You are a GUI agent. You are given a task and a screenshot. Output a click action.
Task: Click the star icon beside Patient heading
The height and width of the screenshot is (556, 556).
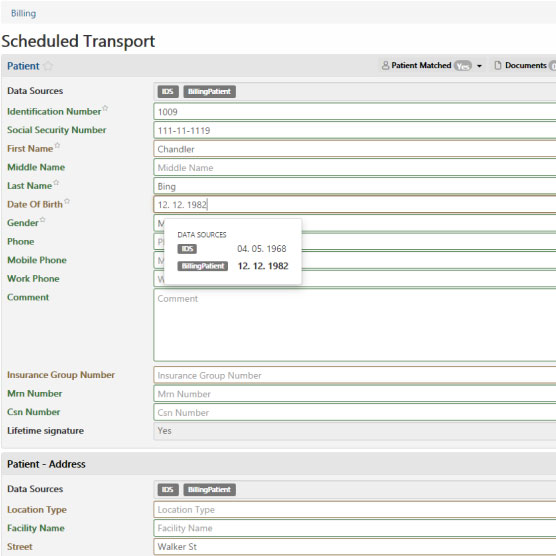pos(48,66)
